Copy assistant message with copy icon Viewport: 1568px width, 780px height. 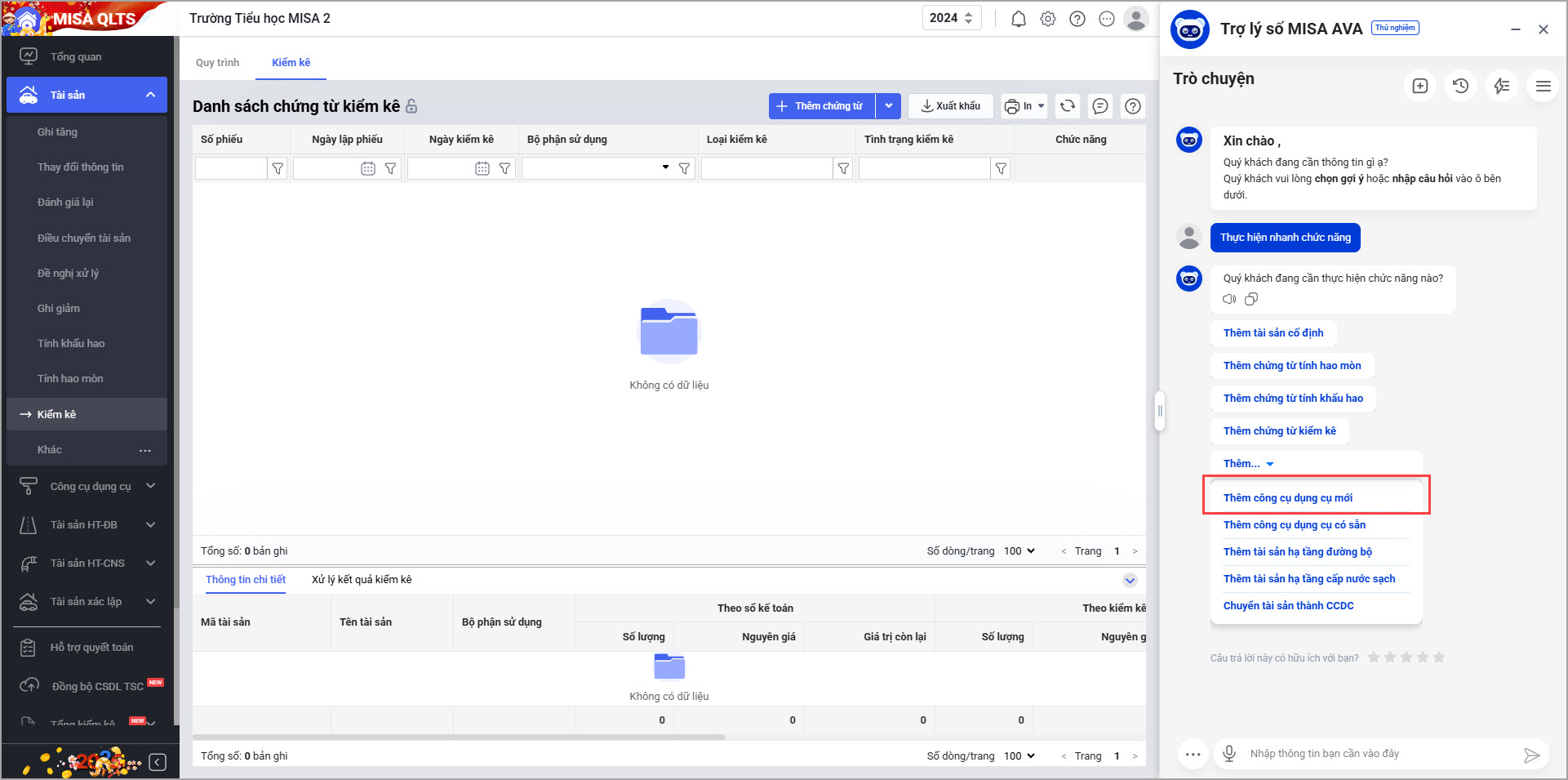1251,300
